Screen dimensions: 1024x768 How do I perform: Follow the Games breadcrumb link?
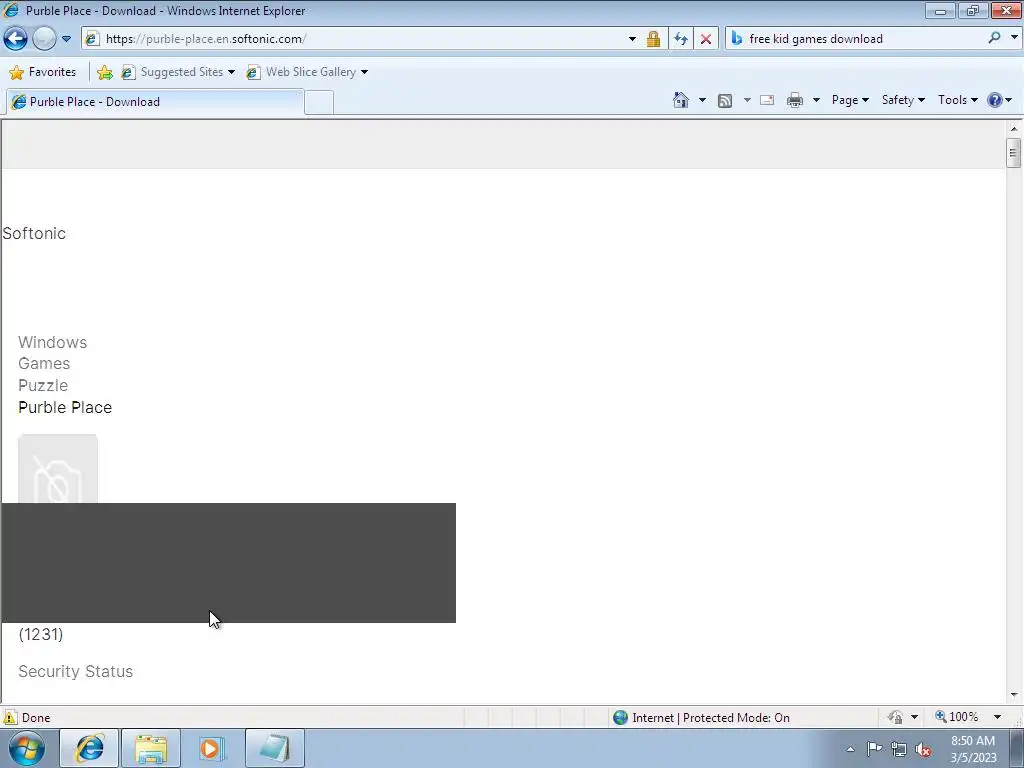(44, 363)
